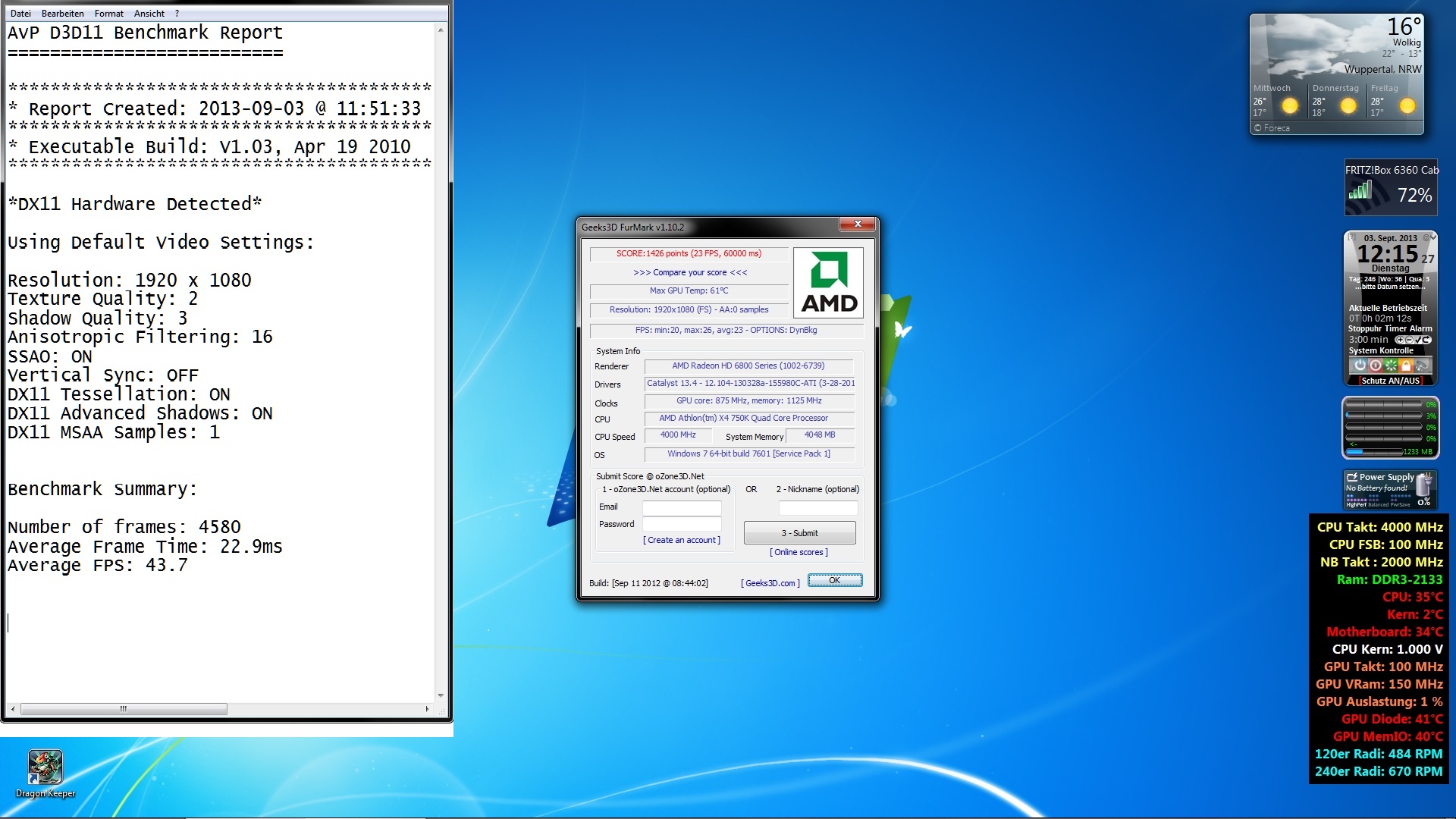
Task: Click the timer minus icon beside 3:00 min
Action: coord(1410,340)
